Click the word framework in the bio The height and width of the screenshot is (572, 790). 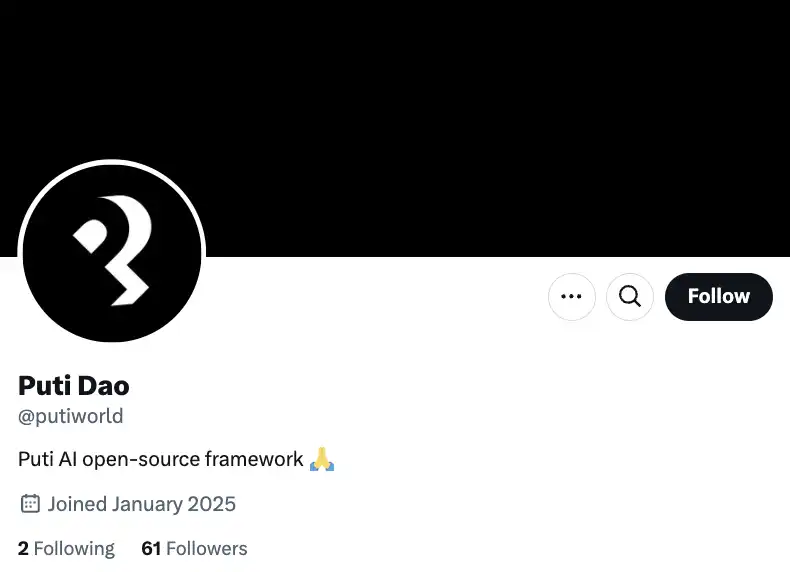(254, 459)
